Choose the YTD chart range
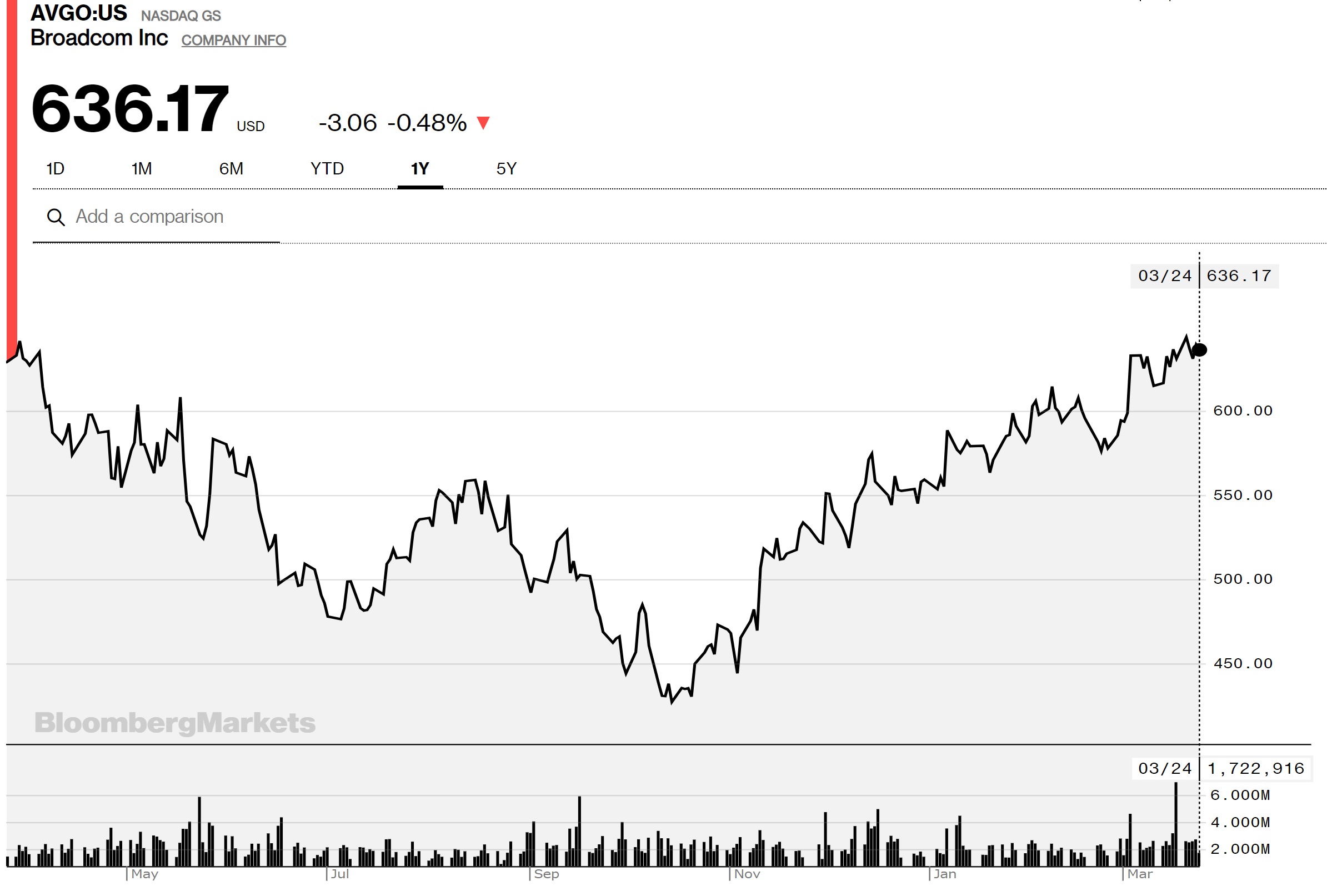This screenshot has height=896, width=1327. click(327, 169)
